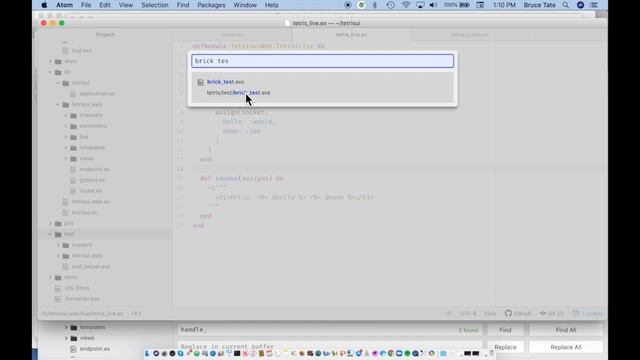Image resolution: width=640 pixels, height=360 pixels.
Task: Click the UTF-8 encoding status item
Action: (x=468, y=313)
